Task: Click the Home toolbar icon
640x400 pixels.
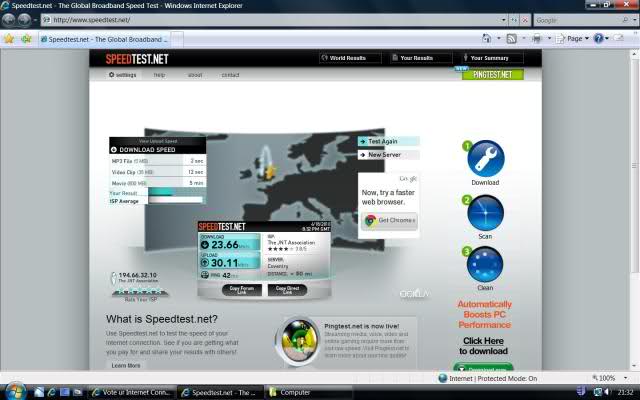Action: click(x=487, y=38)
